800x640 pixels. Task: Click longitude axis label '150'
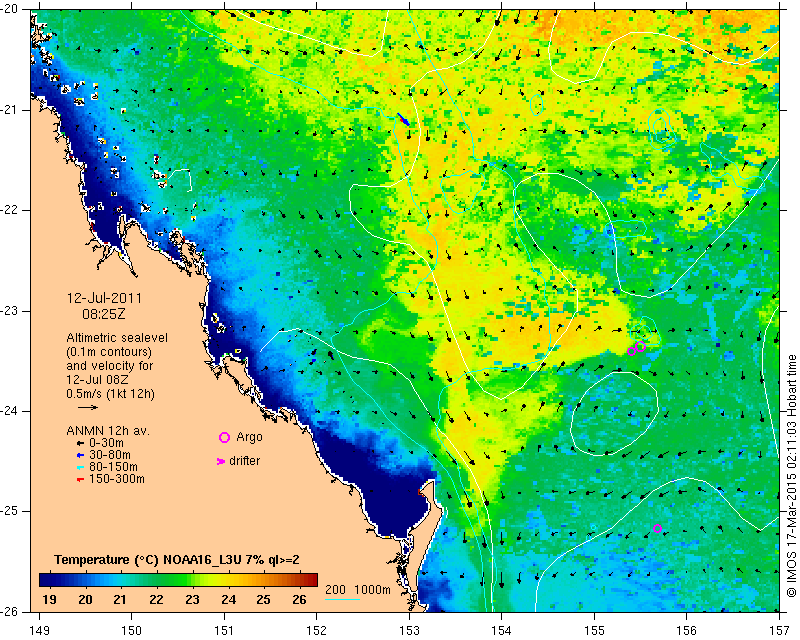coord(132,631)
